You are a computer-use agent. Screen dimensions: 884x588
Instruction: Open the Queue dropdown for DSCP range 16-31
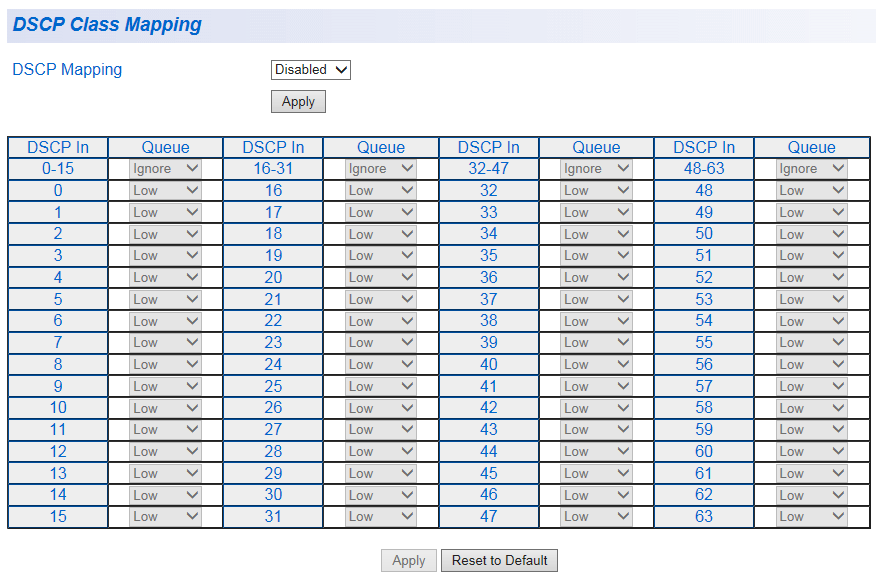[381, 169]
